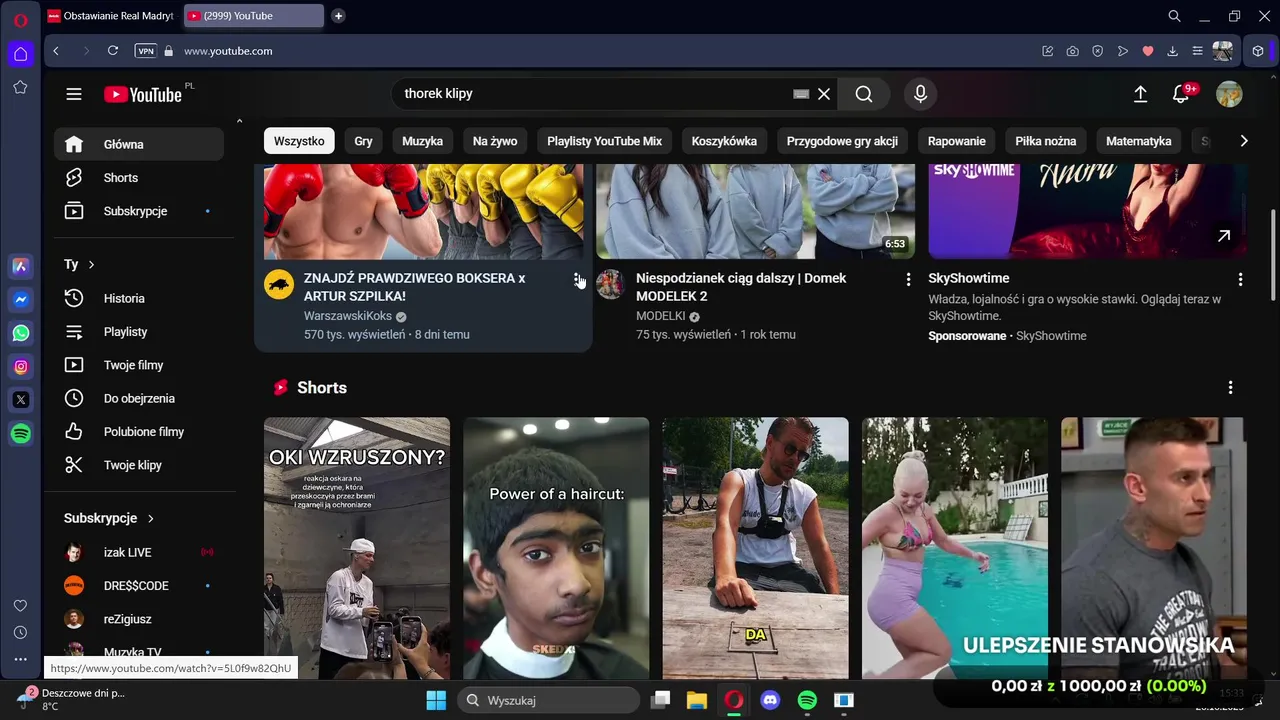1280x720 pixels.
Task: Open the WarszawskiKoks channel name link
Action: point(348,316)
